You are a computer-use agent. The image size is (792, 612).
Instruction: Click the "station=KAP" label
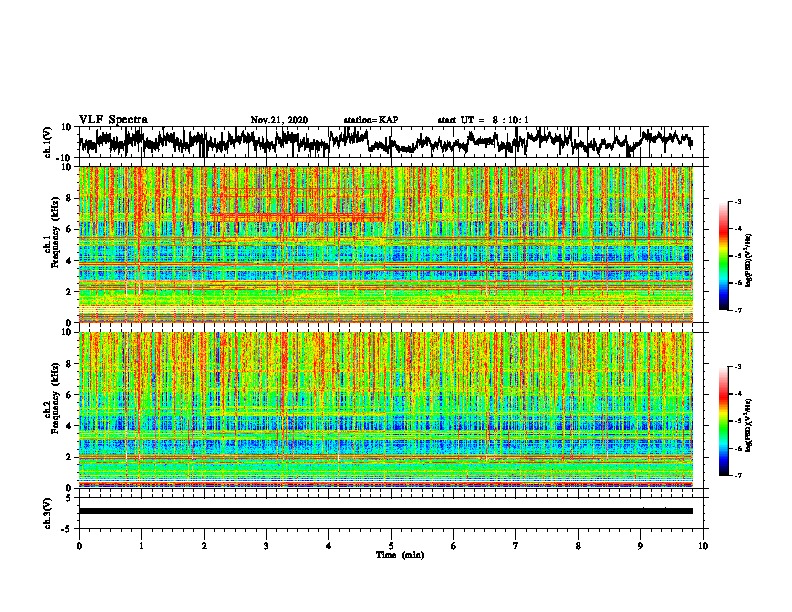click(x=371, y=120)
